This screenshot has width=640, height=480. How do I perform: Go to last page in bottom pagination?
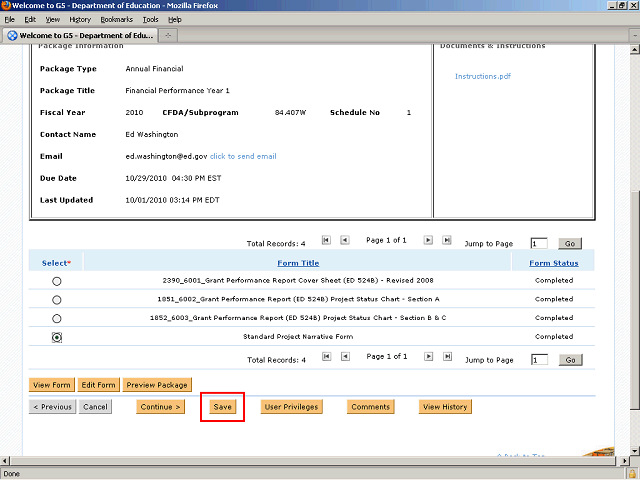(x=447, y=356)
